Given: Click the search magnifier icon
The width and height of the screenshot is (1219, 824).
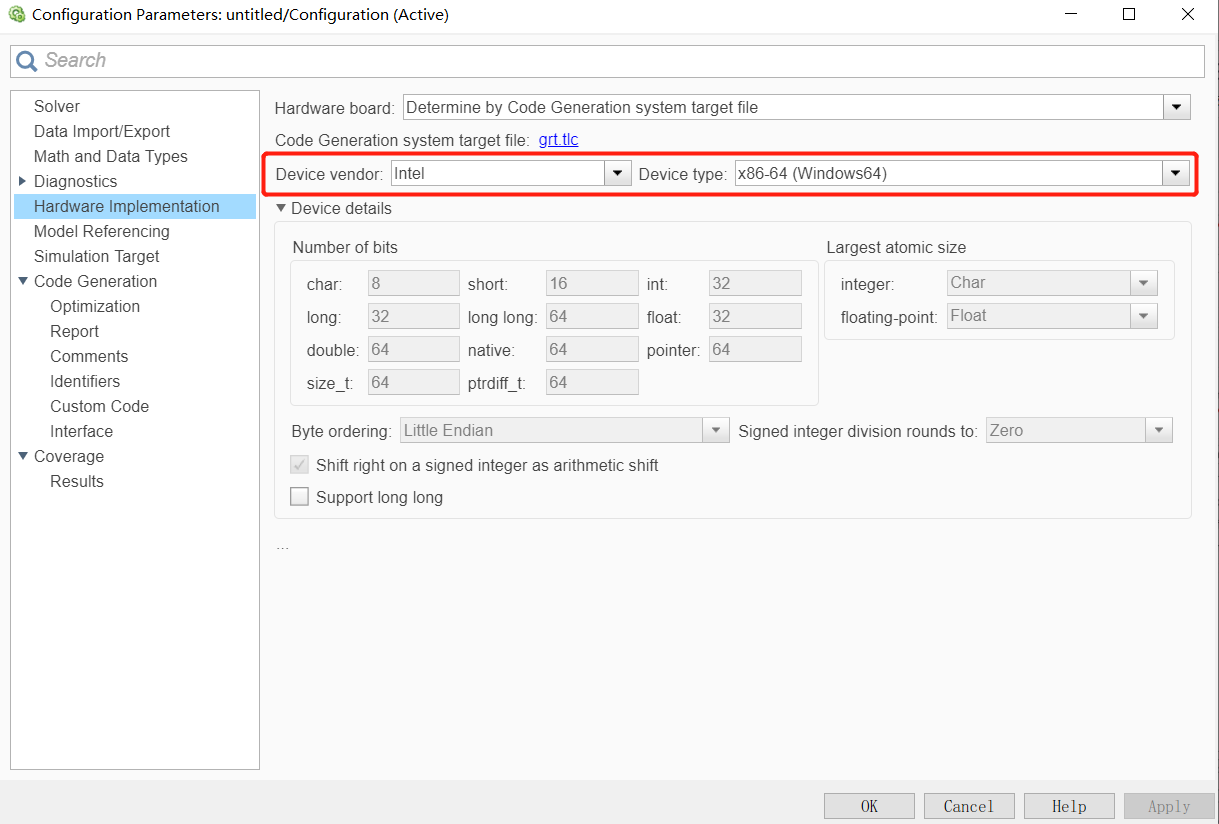Looking at the screenshot, I should [27, 61].
